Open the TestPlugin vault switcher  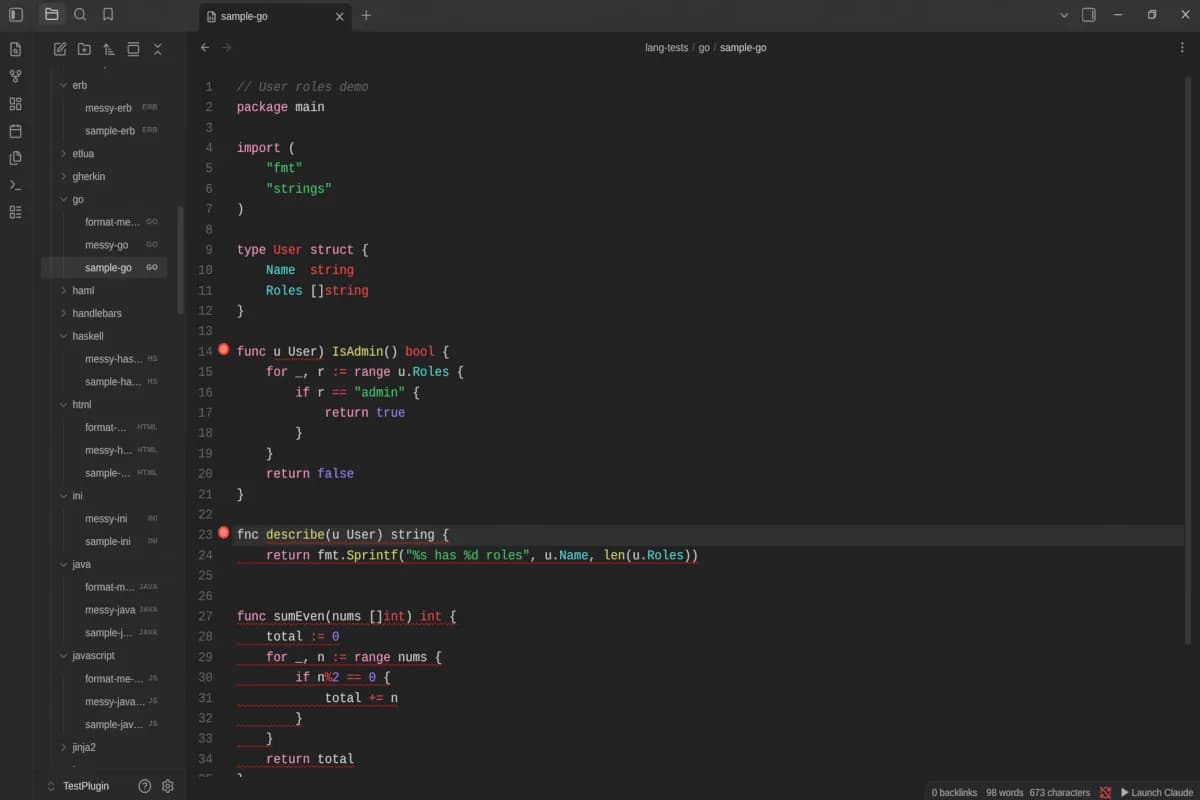click(78, 786)
